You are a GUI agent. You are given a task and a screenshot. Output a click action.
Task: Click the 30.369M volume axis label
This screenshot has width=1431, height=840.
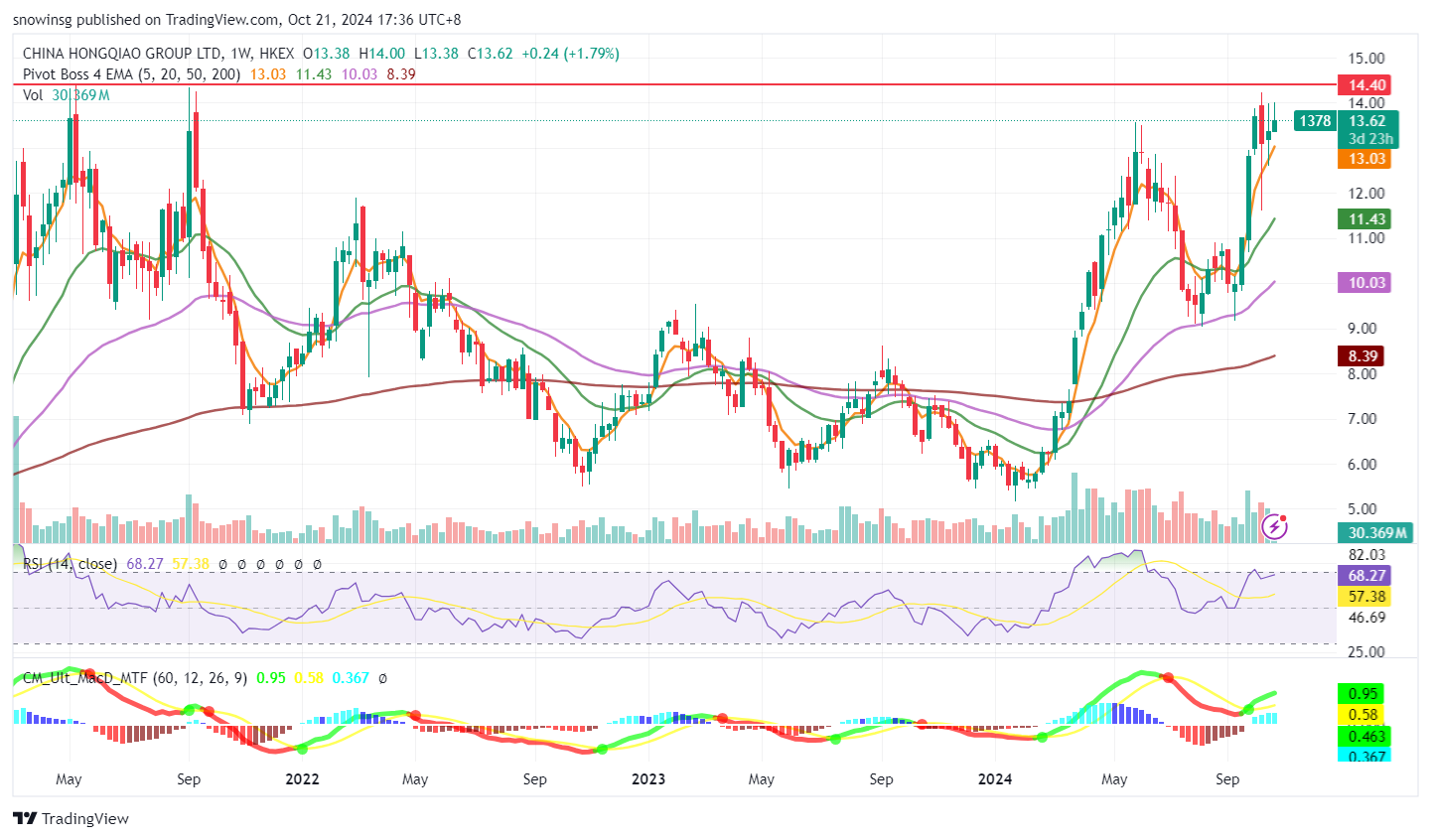coord(1375,533)
